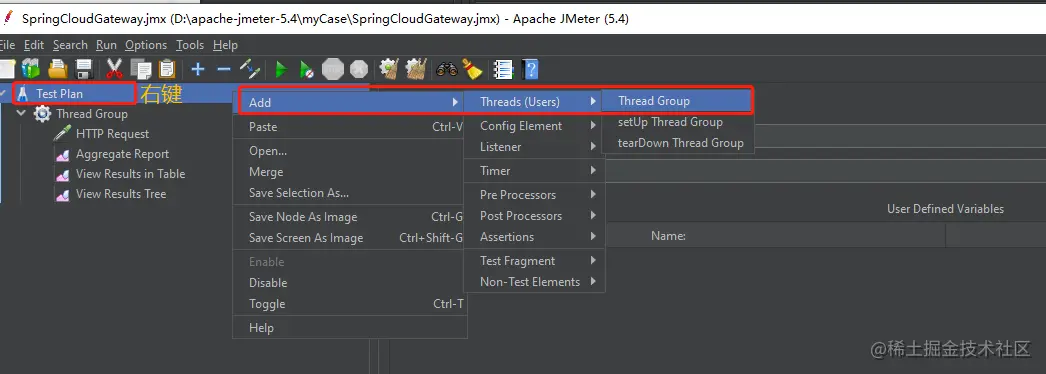Expand the Listener submenu

click(x=534, y=147)
